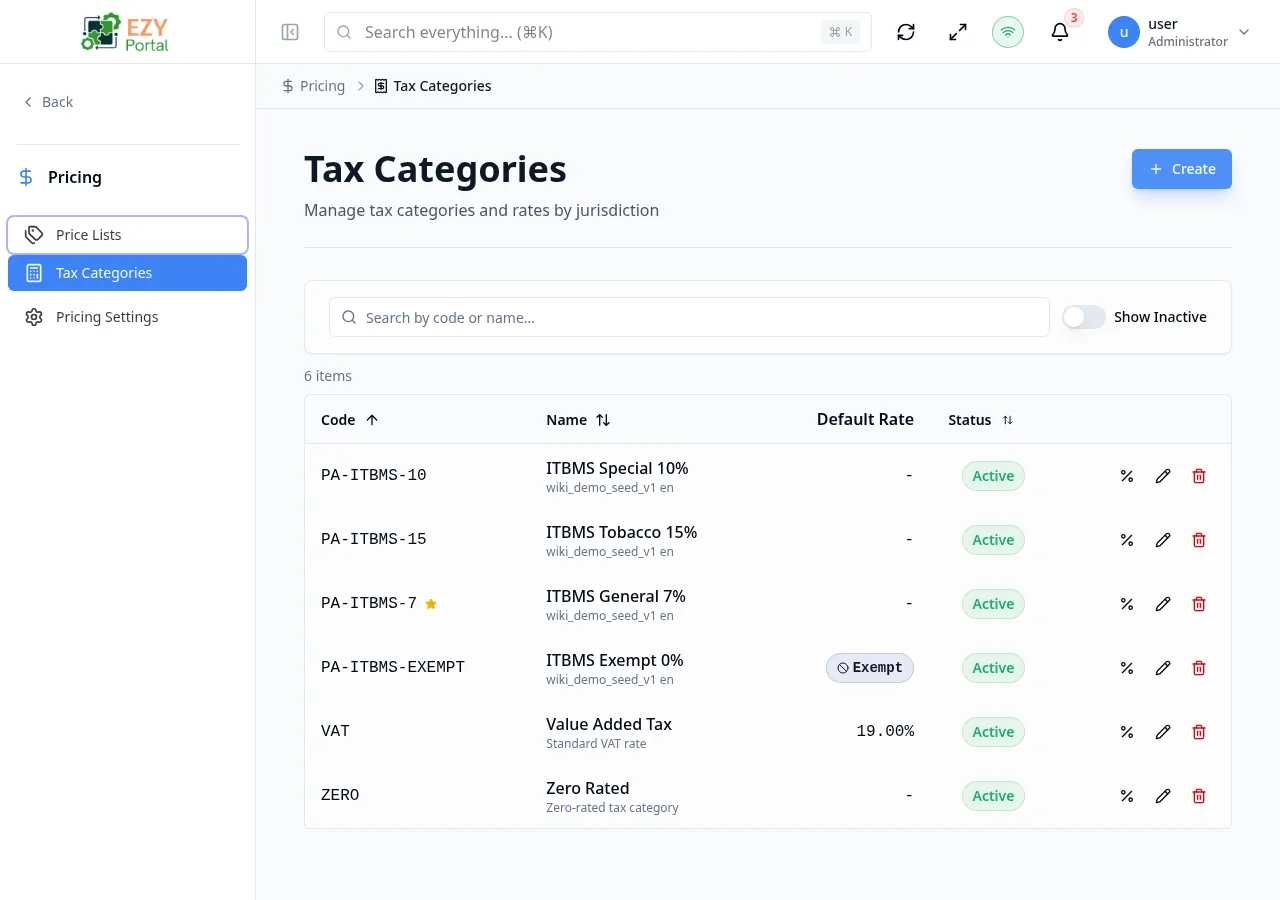Image resolution: width=1280 pixels, height=900 pixels.
Task: Click the Default Rate column header
Action: coord(865,419)
